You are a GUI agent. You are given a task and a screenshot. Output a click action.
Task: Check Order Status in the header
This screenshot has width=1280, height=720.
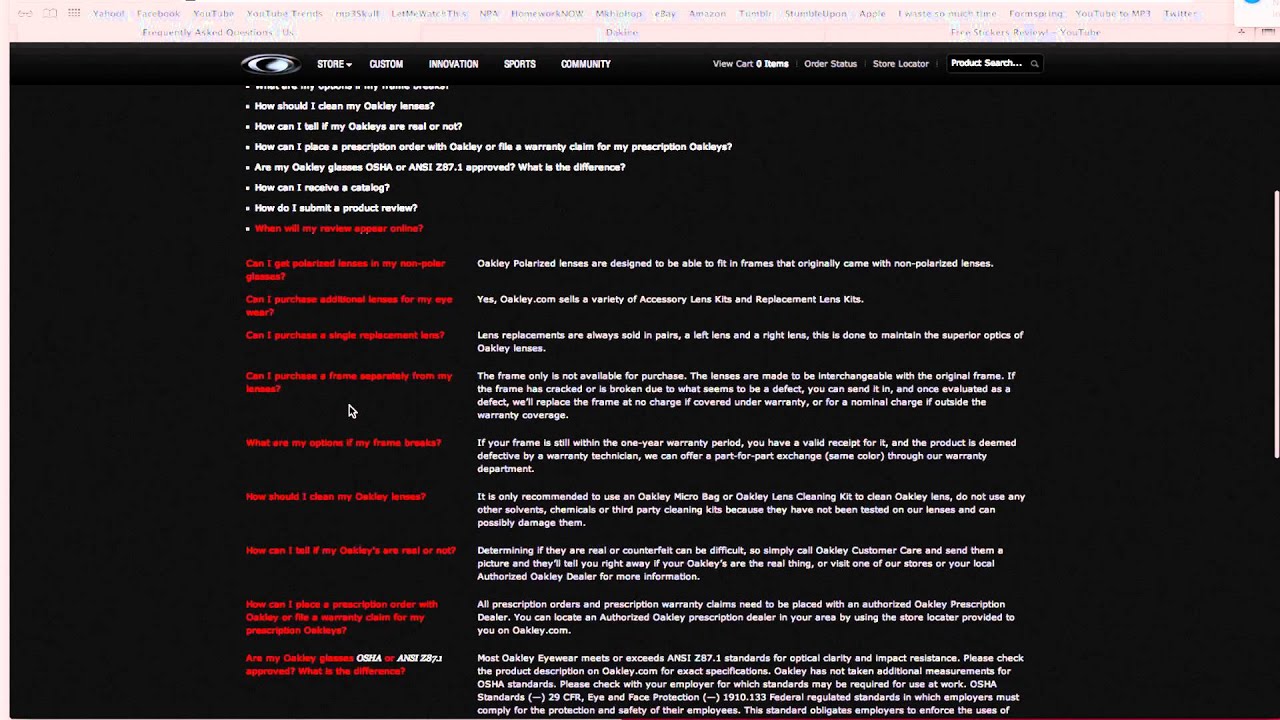(x=830, y=64)
